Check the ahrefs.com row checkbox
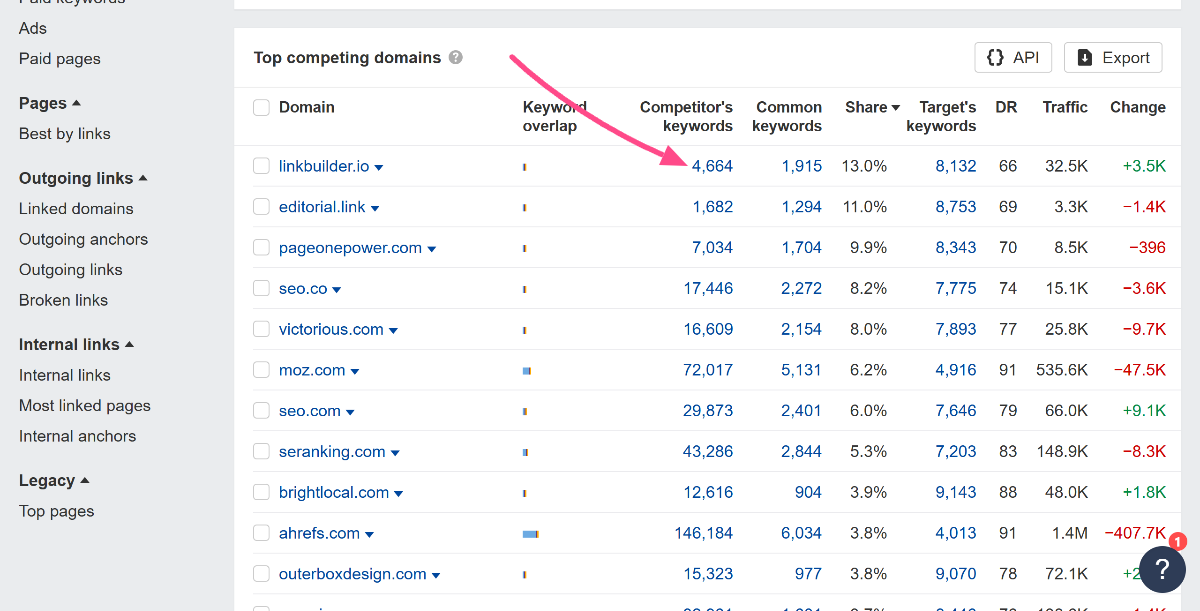Image resolution: width=1200 pixels, height=611 pixels. tap(261, 533)
